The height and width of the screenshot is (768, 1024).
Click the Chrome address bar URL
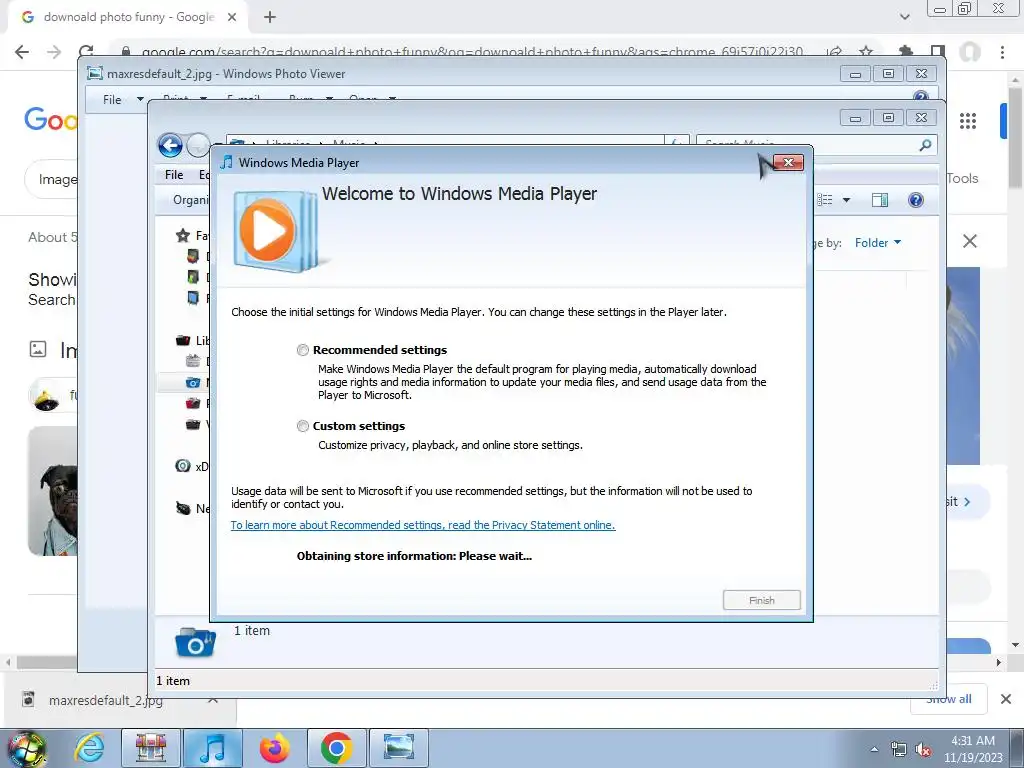coord(472,52)
